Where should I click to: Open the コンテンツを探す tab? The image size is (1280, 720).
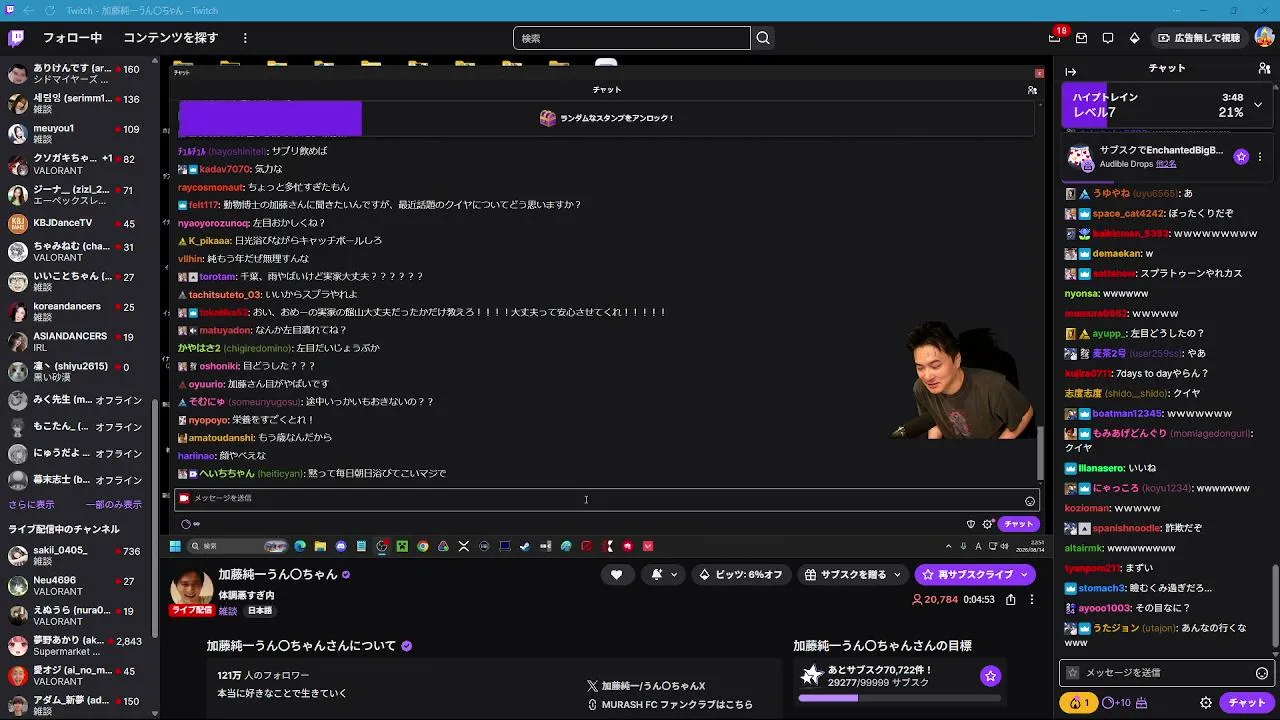(170, 38)
